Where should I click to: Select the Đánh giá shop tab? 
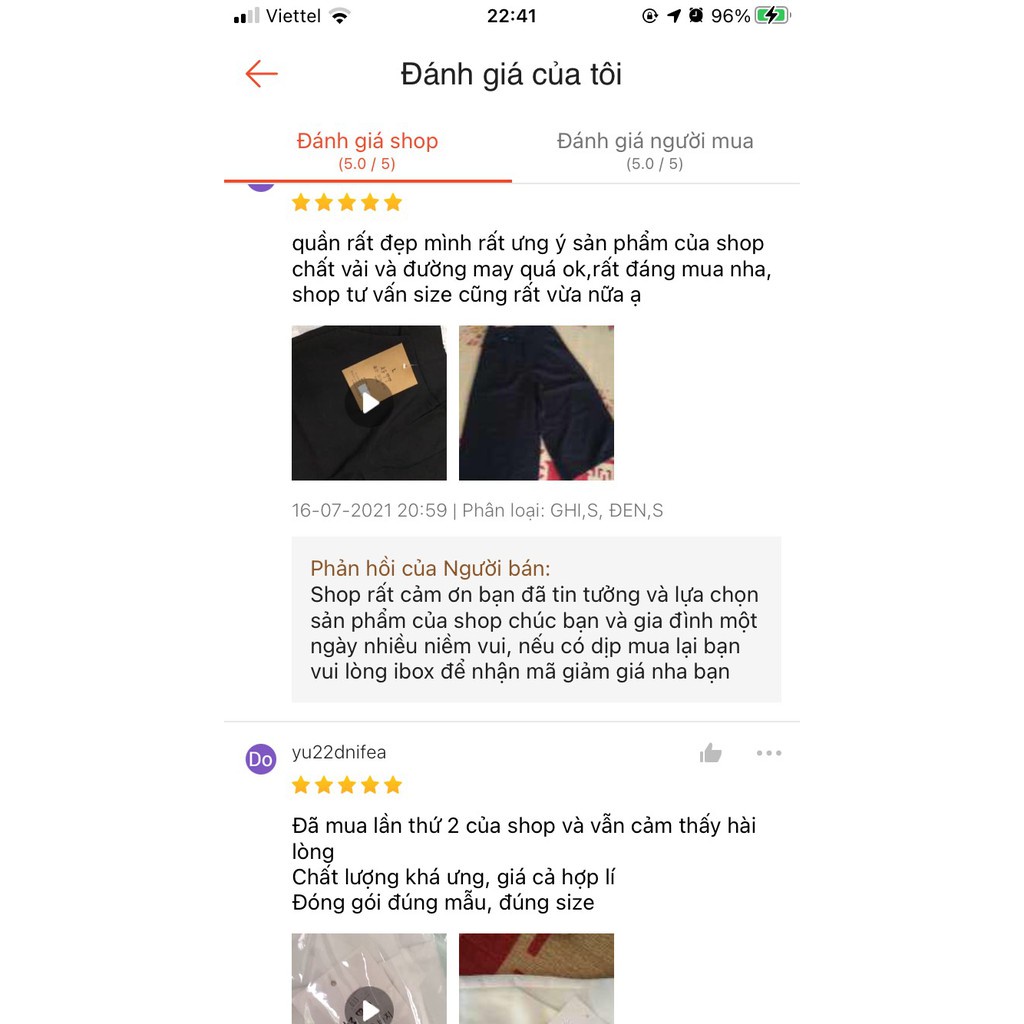click(x=368, y=150)
